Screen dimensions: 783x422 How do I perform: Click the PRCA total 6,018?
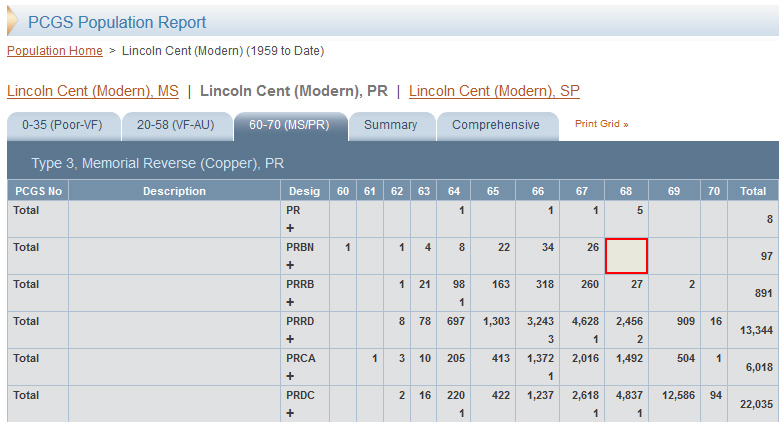(759, 367)
